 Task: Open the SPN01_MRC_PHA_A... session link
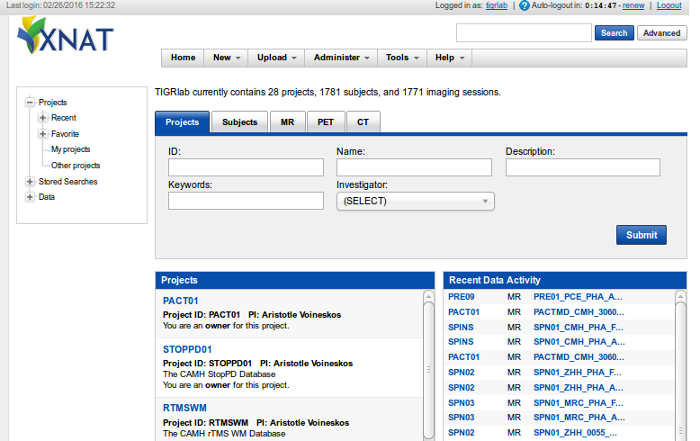tap(579, 417)
